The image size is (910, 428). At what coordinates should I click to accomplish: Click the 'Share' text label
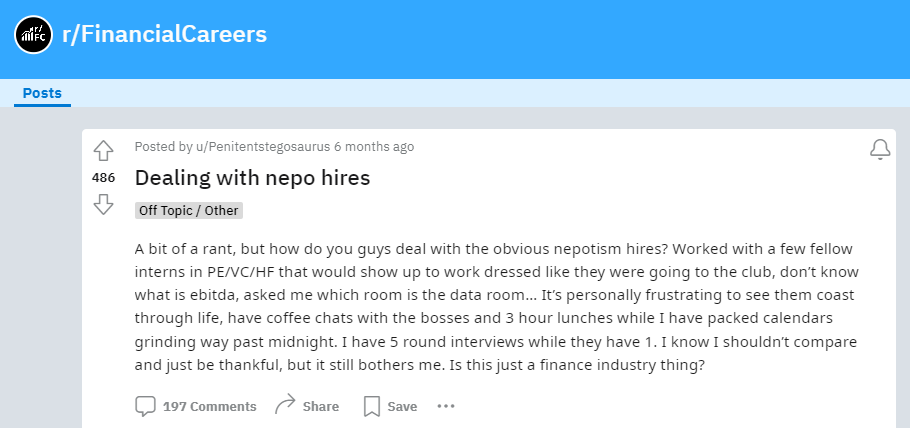321,407
